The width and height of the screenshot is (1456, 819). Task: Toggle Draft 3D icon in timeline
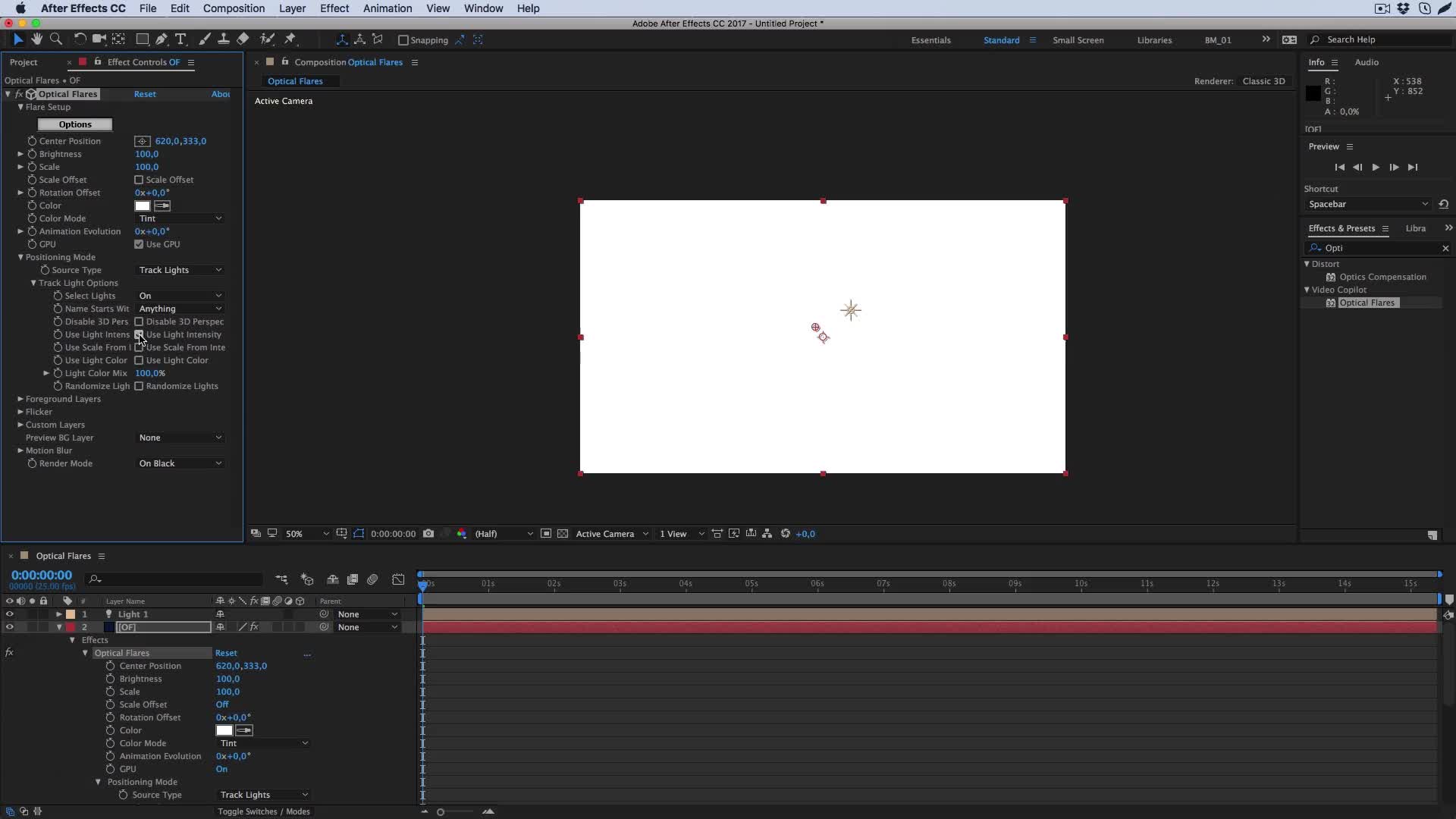point(307,579)
